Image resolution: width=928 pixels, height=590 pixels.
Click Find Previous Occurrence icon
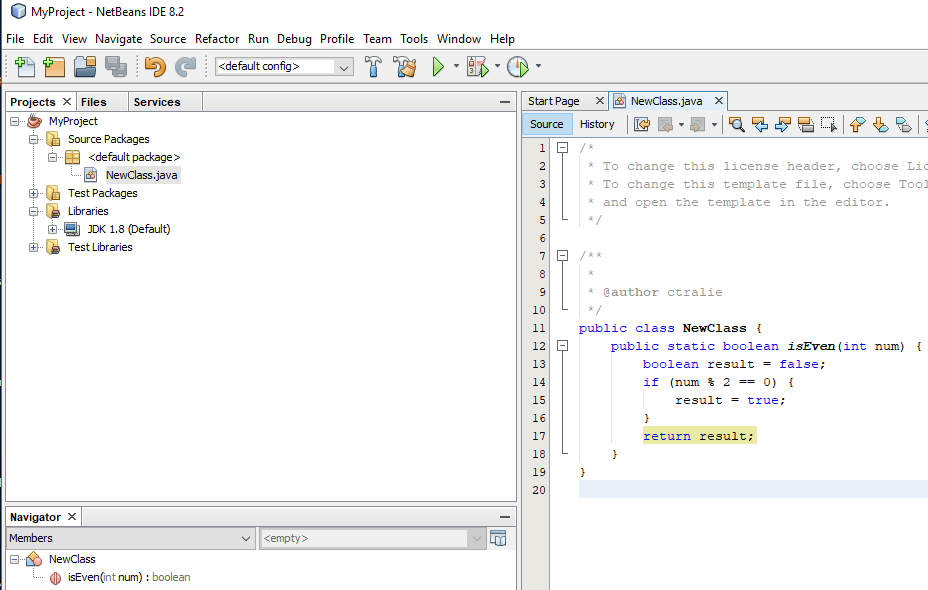pos(760,124)
